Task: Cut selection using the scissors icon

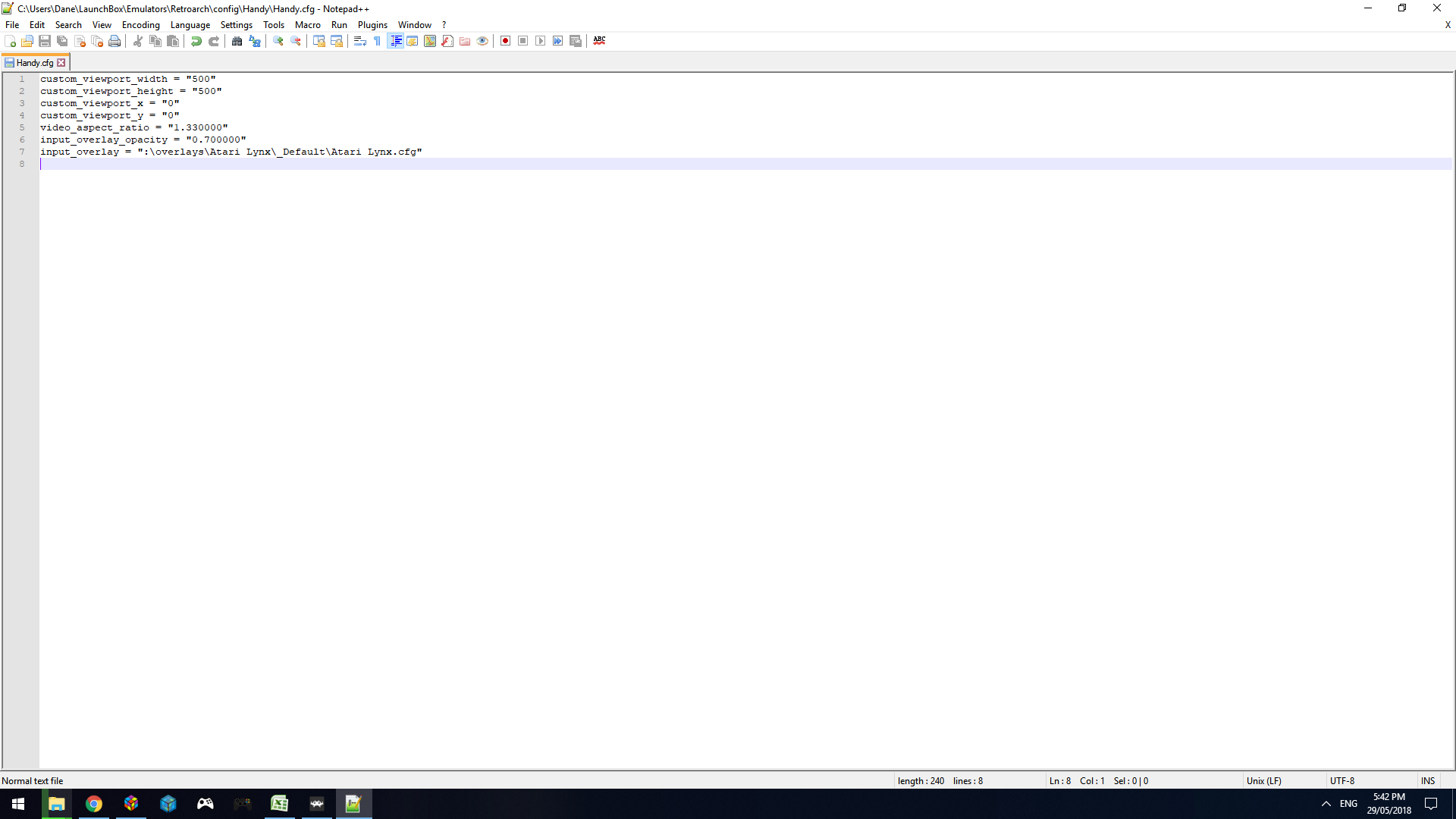Action: [138, 41]
